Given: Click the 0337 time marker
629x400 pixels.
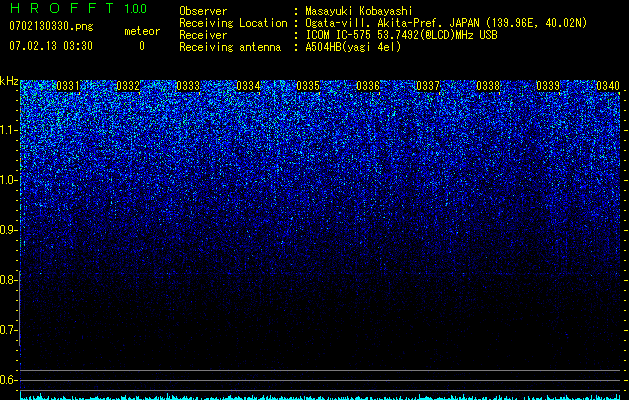Looking at the screenshot, I should click(428, 86).
